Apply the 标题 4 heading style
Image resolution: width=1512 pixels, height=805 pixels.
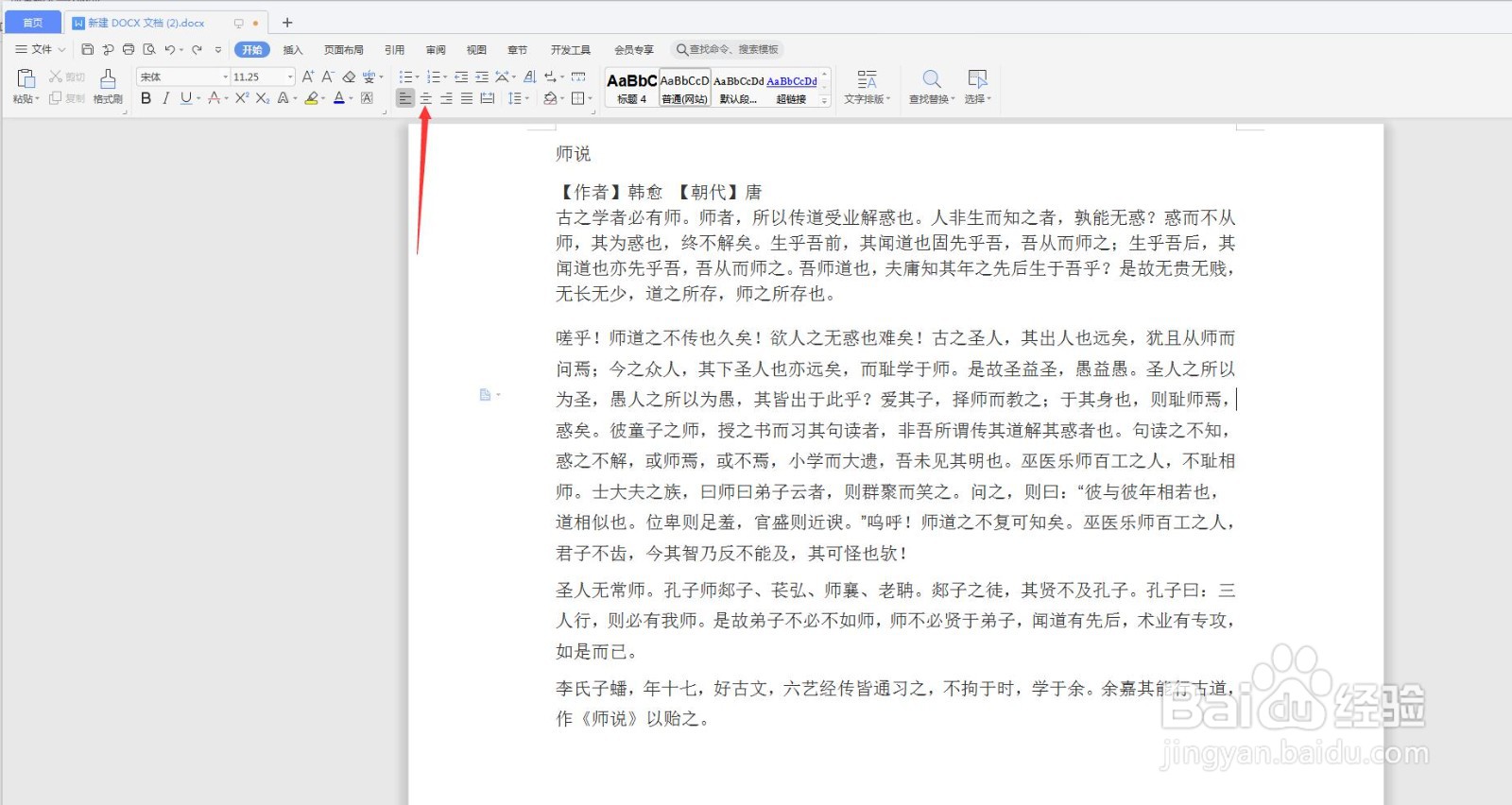[631, 88]
